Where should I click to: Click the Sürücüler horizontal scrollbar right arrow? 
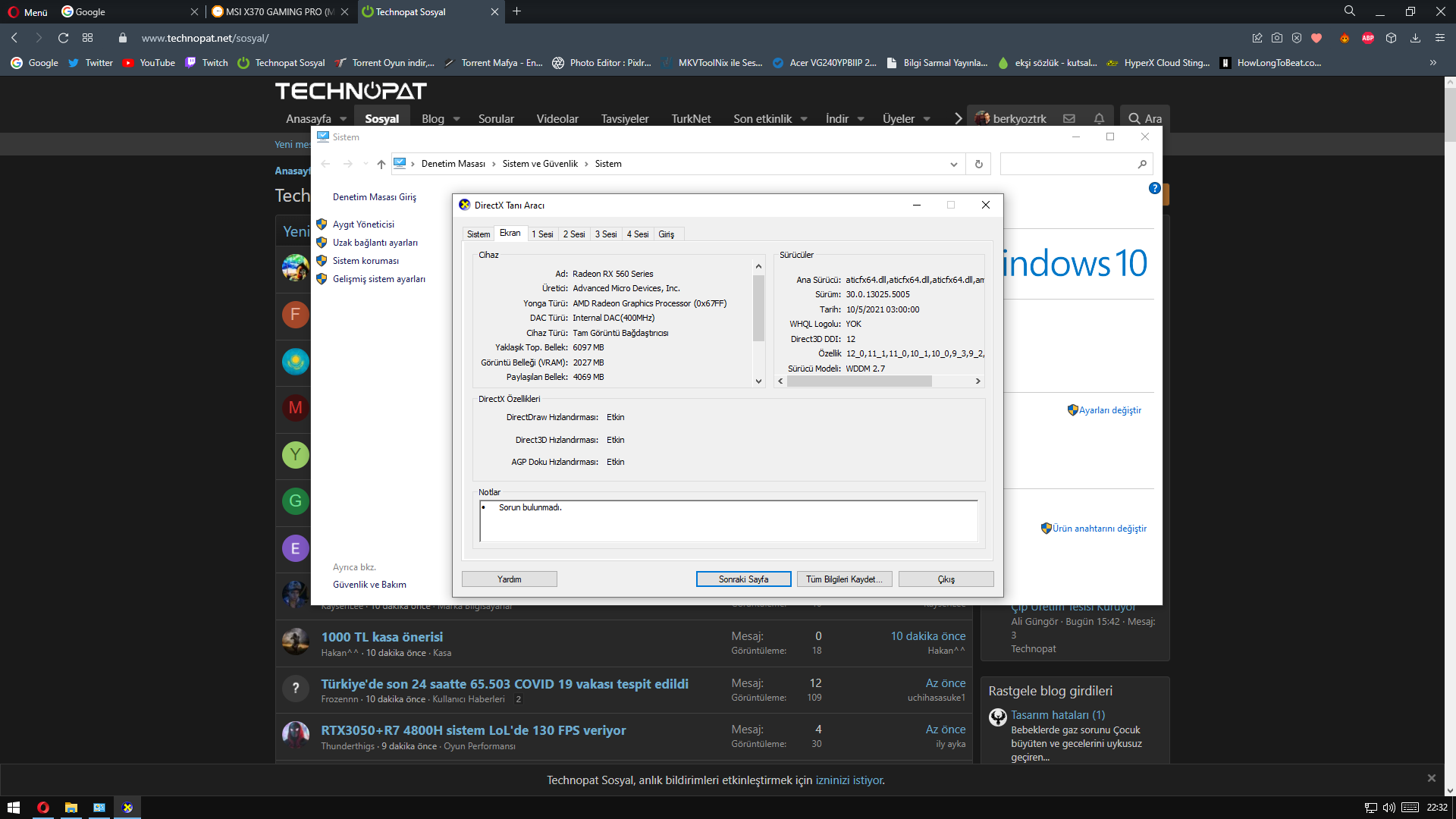(x=977, y=381)
